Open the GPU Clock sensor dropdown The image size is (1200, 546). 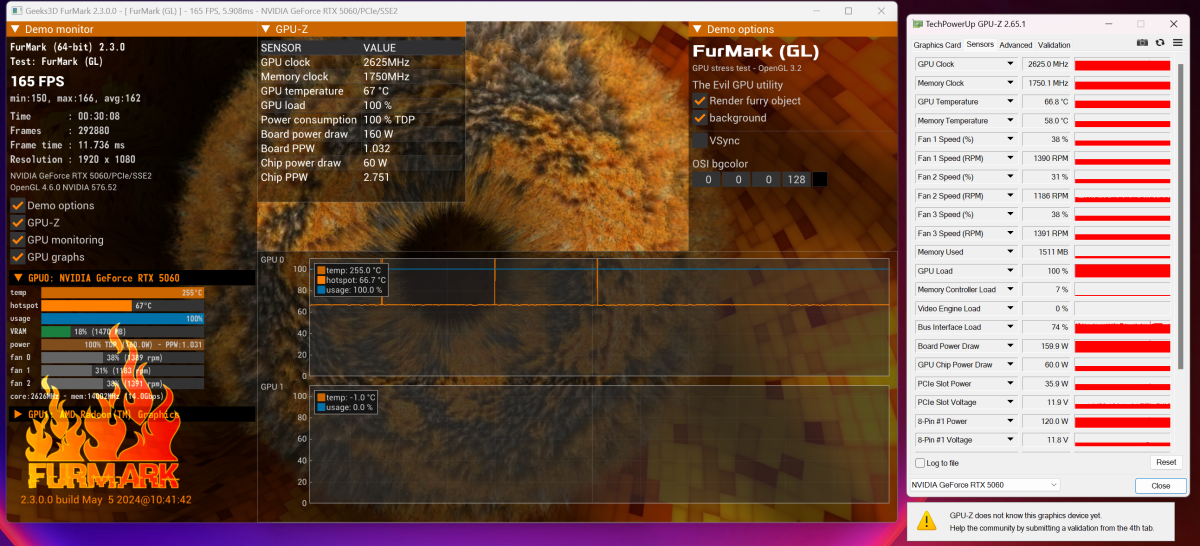click(x=1010, y=64)
